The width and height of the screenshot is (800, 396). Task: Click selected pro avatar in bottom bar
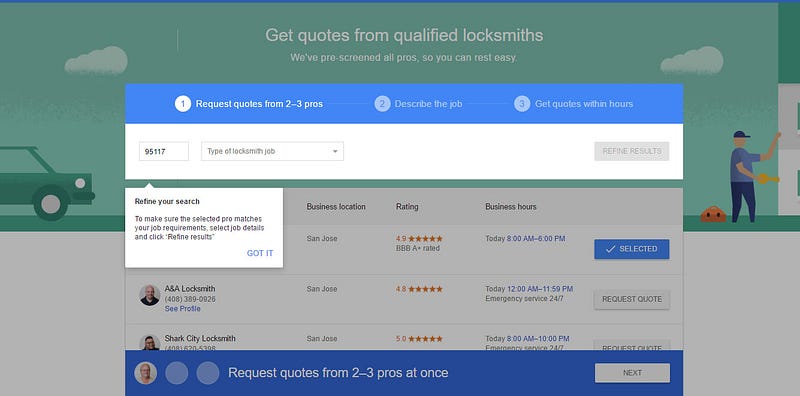coord(145,373)
